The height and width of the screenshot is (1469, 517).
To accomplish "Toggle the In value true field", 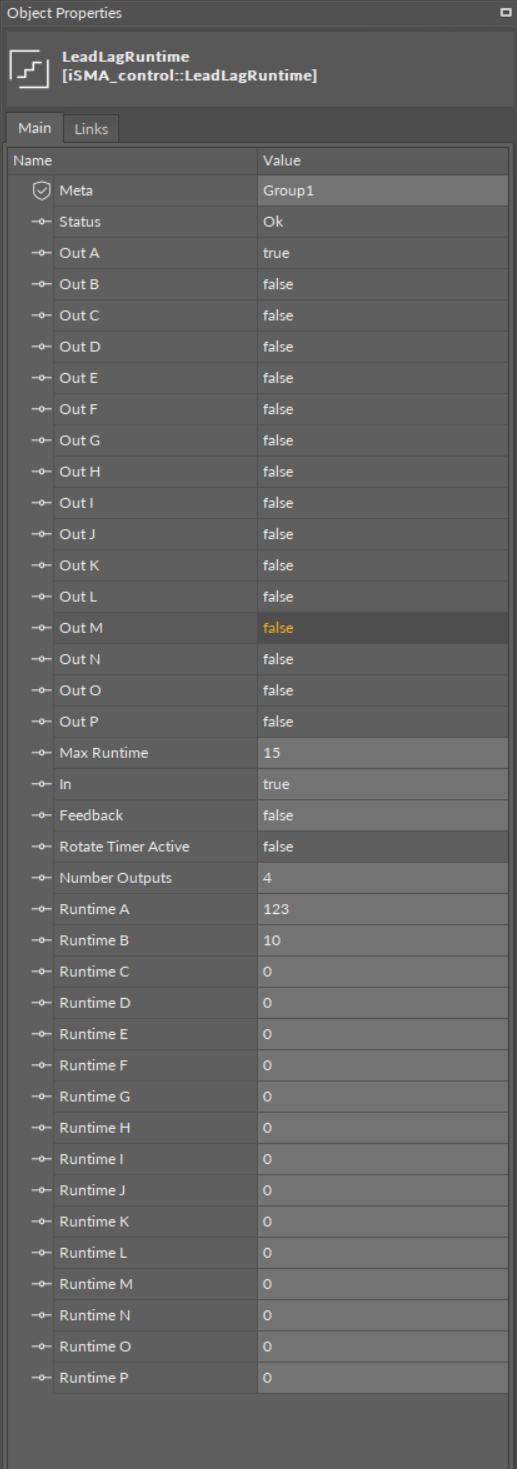I will coord(382,784).
